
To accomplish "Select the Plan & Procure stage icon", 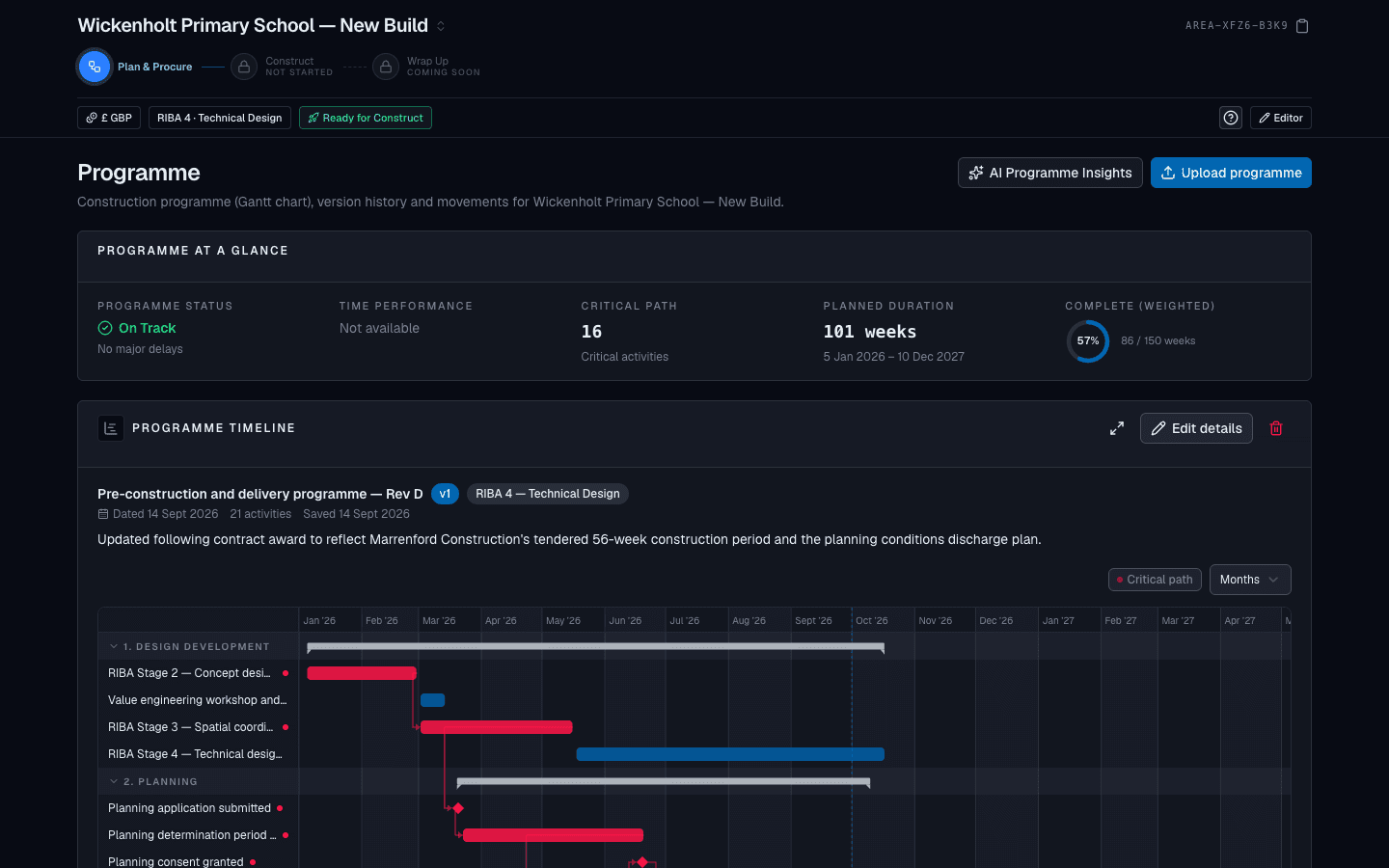I will (x=94, y=67).
